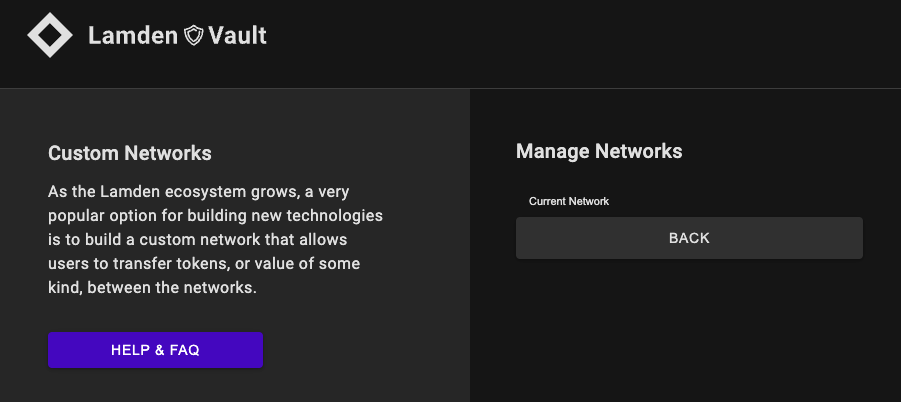Click the word "Manage" in right heading
901x402 pixels.
[553, 151]
